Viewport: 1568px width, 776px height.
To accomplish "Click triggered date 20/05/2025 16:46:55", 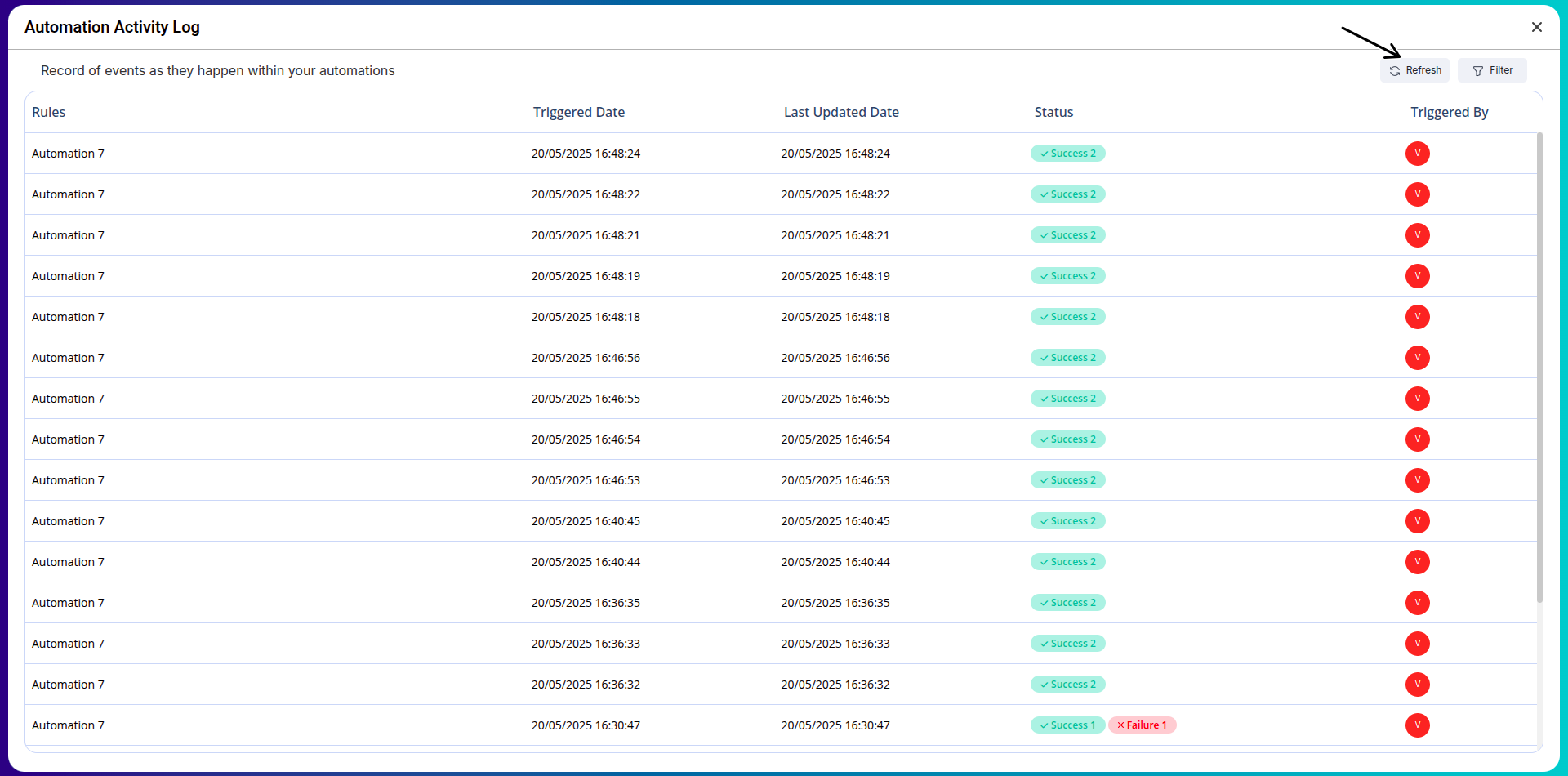I will point(586,399).
